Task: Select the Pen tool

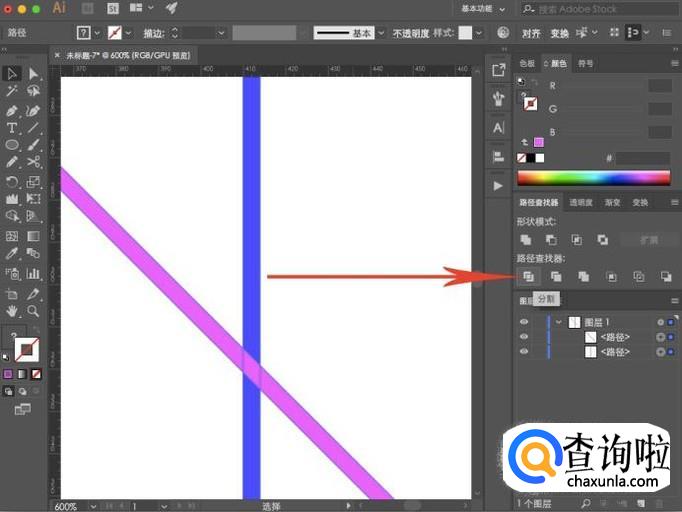Action: [x=12, y=110]
